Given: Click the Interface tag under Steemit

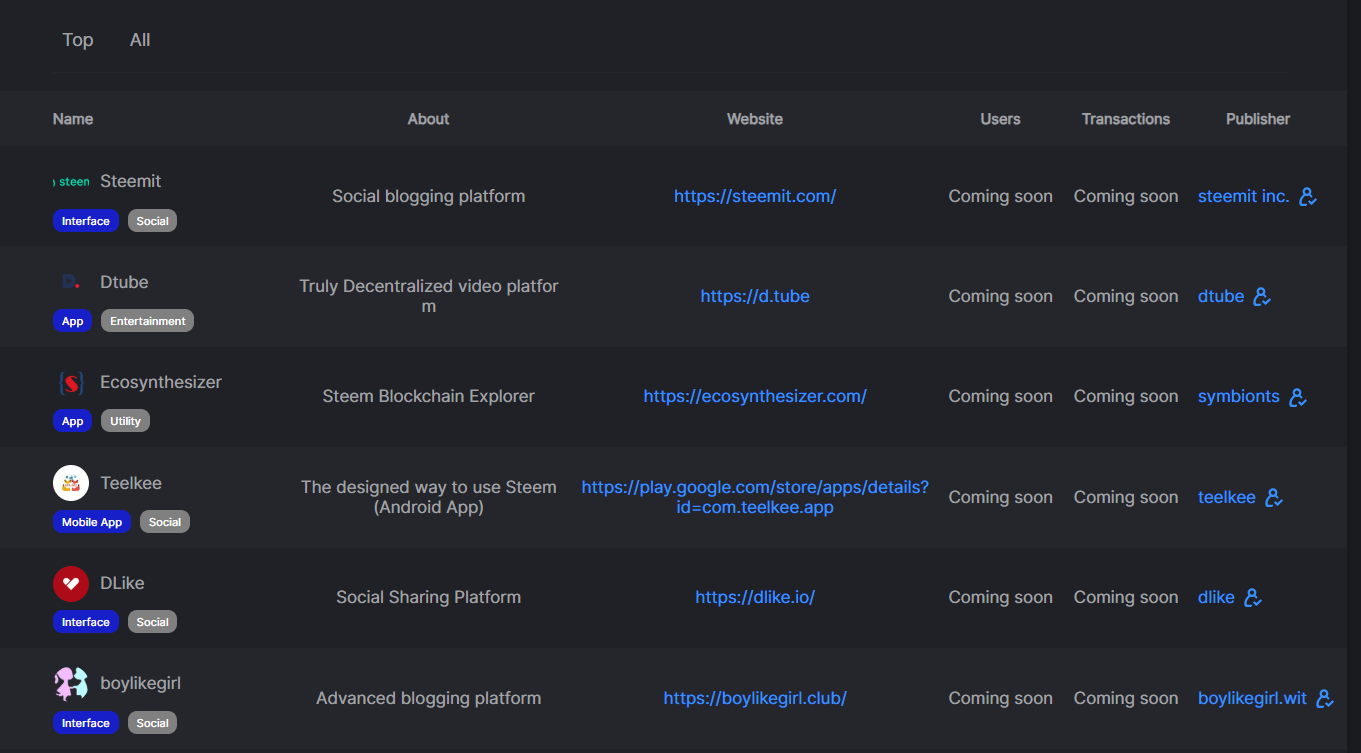Looking at the screenshot, I should [86, 221].
